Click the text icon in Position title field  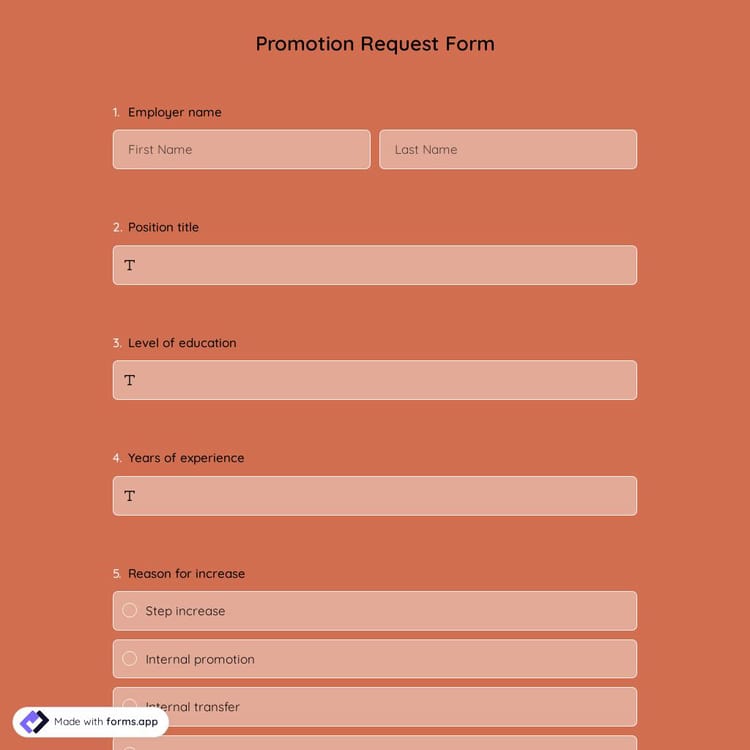coord(130,266)
